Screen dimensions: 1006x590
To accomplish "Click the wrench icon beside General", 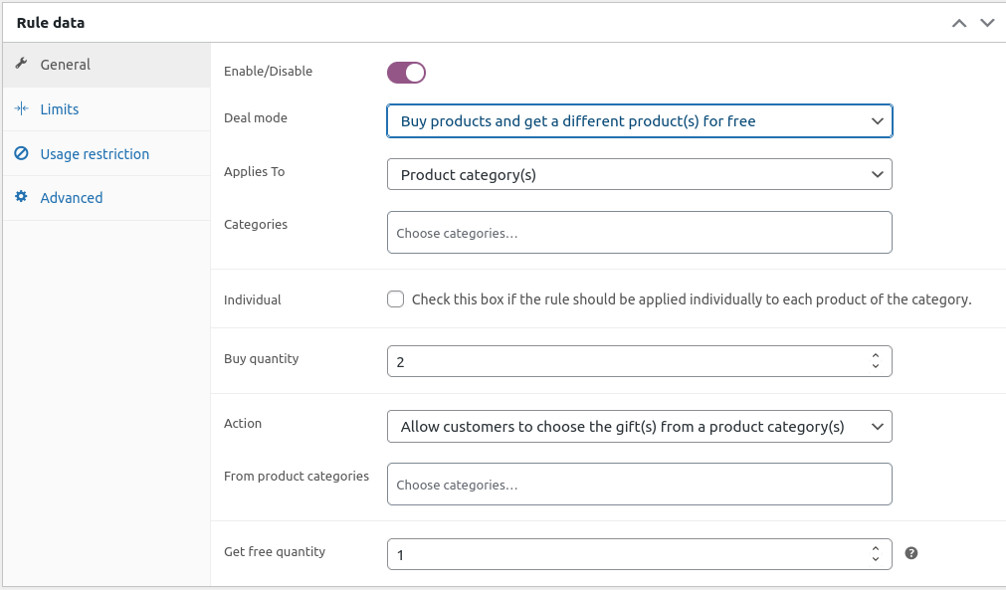I will [21, 64].
